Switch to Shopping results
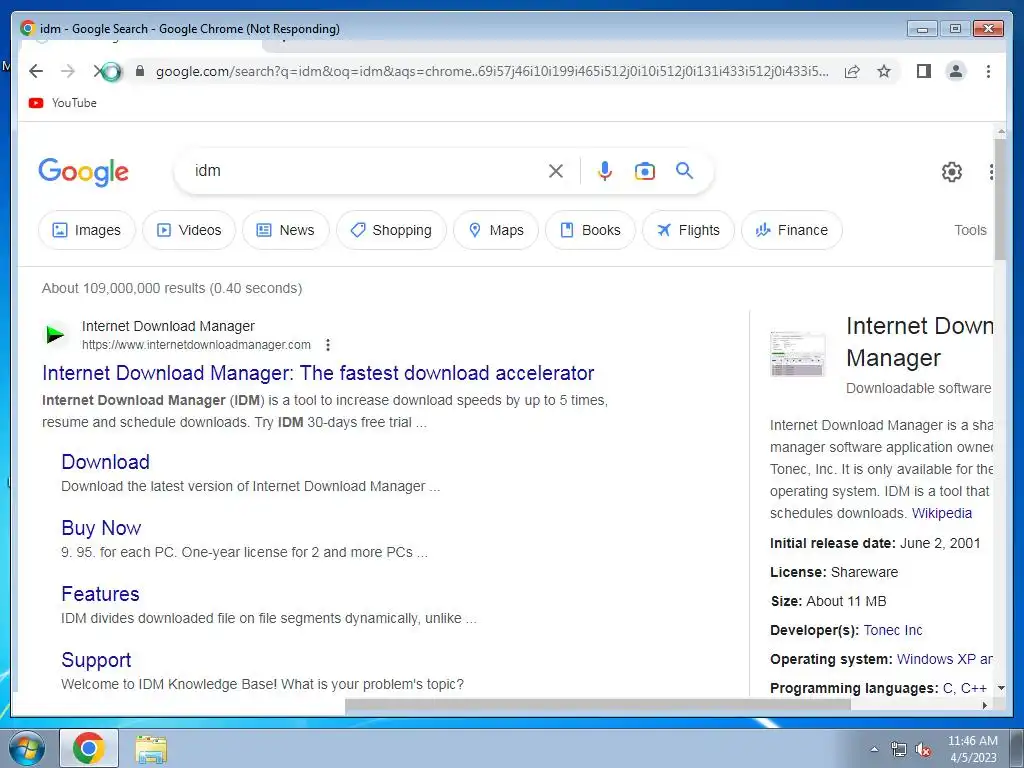This screenshot has width=1024, height=768. [391, 230]
